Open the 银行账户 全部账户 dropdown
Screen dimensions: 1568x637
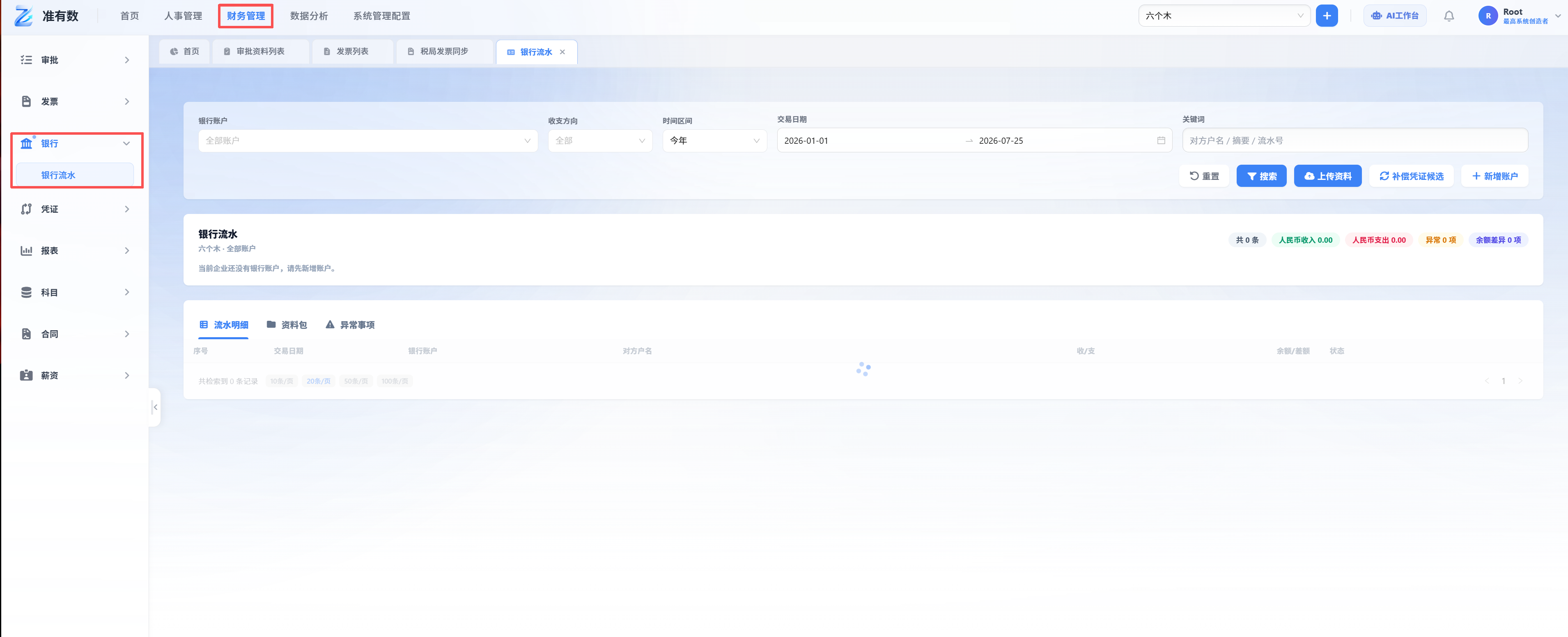tap(367, 141)
